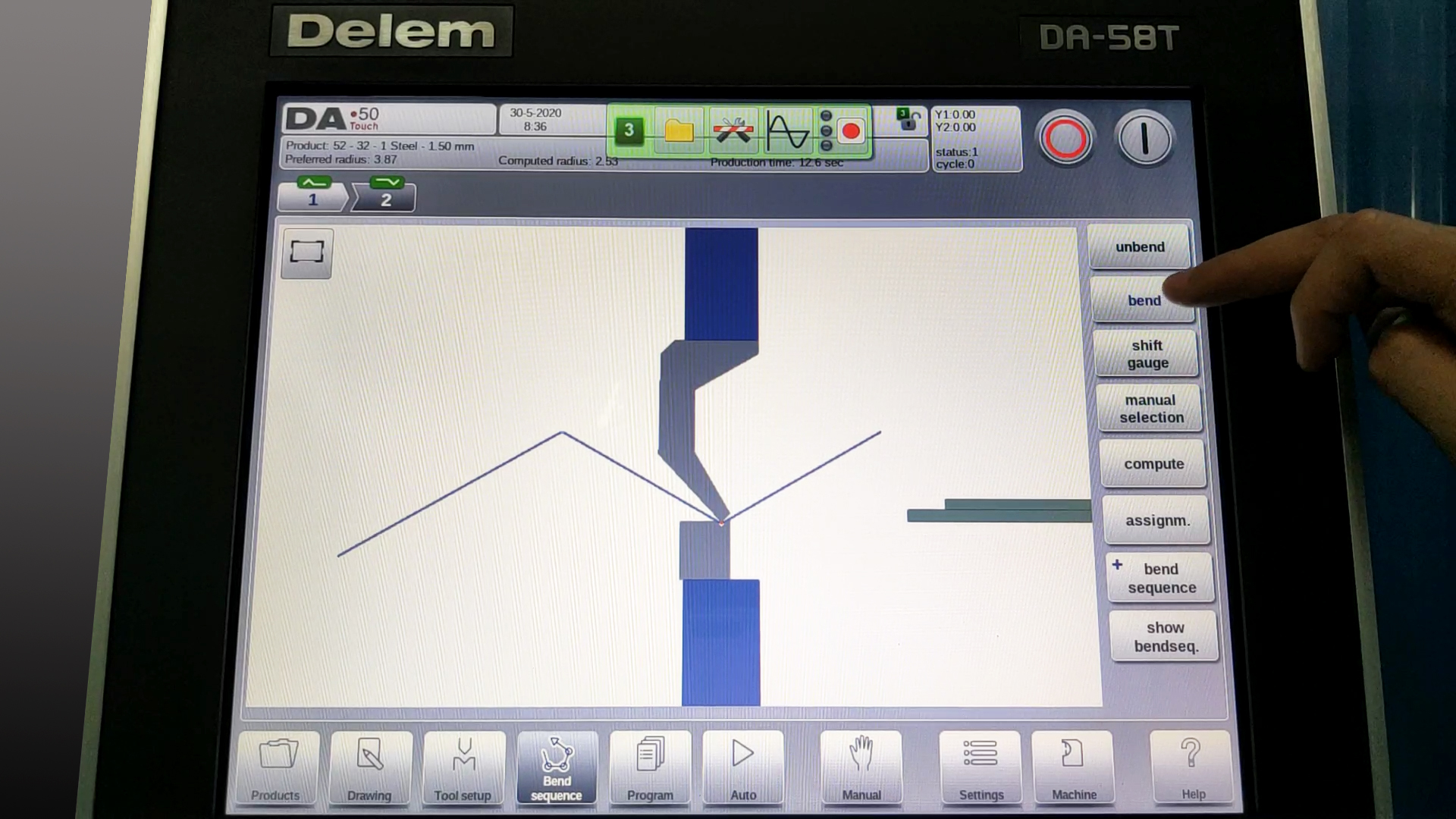This screenshot has height=819, width=1456.
Task: Toggle axis 2 direction selector
Action: point(388,182)
